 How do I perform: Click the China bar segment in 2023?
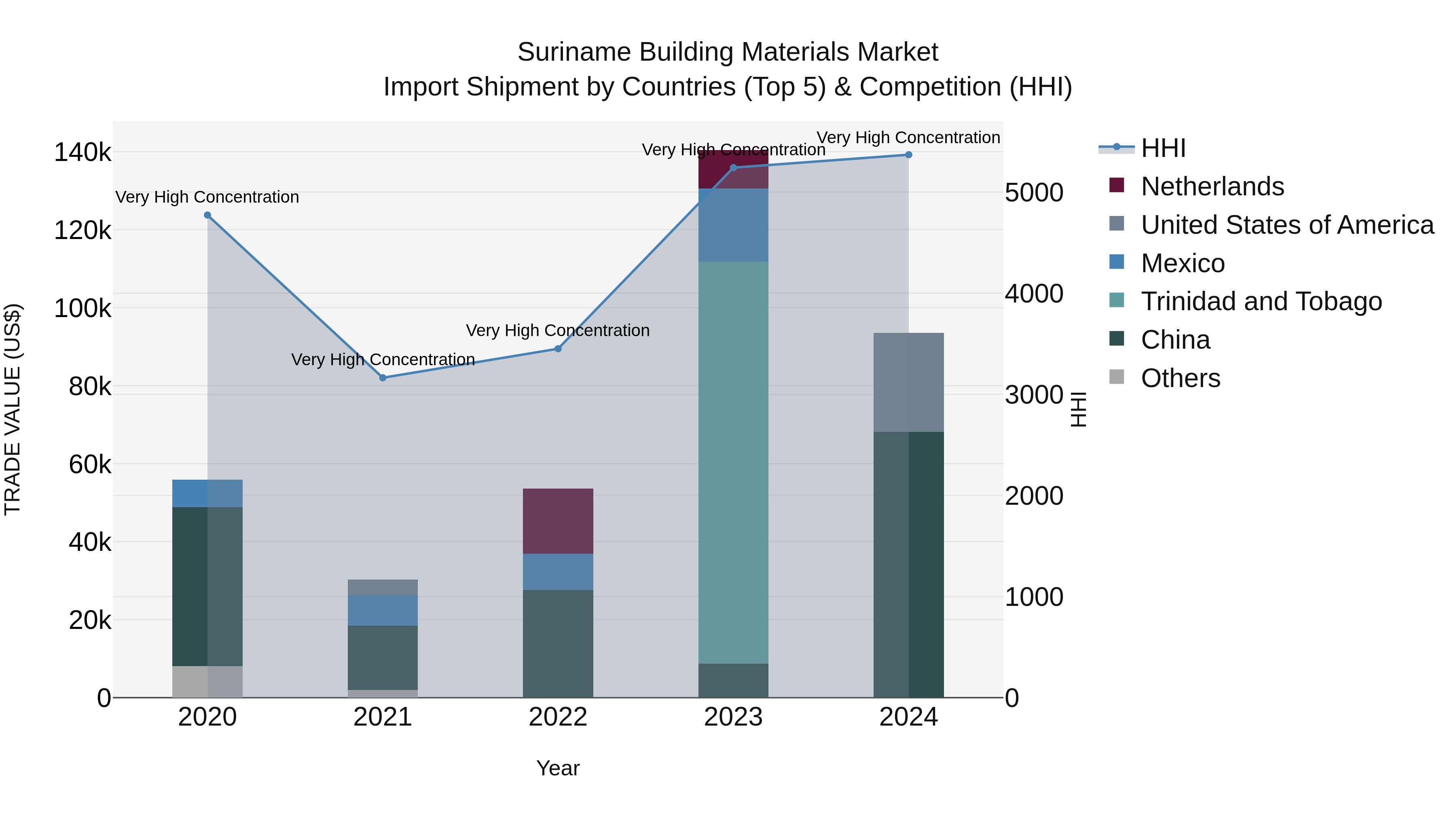(x=734, y=681)
